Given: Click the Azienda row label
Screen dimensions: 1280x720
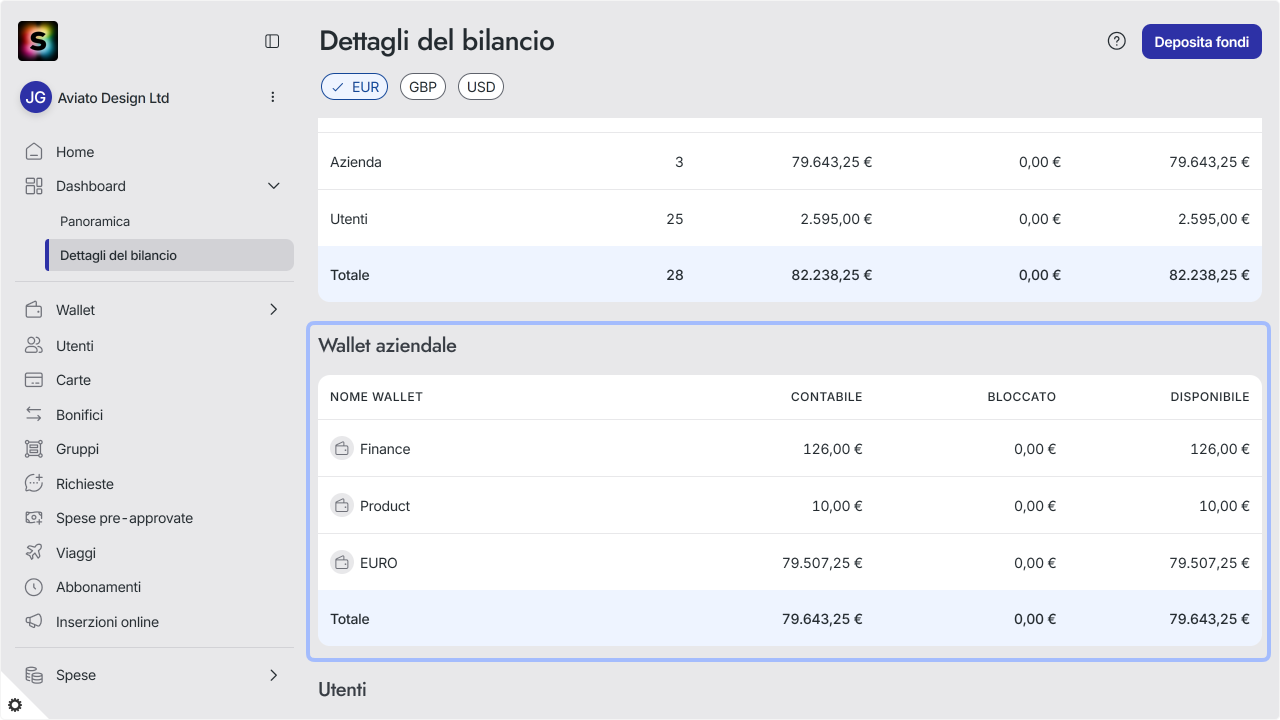Looking at the screenshot, I should pyautogui.click(x=356, y=162).
